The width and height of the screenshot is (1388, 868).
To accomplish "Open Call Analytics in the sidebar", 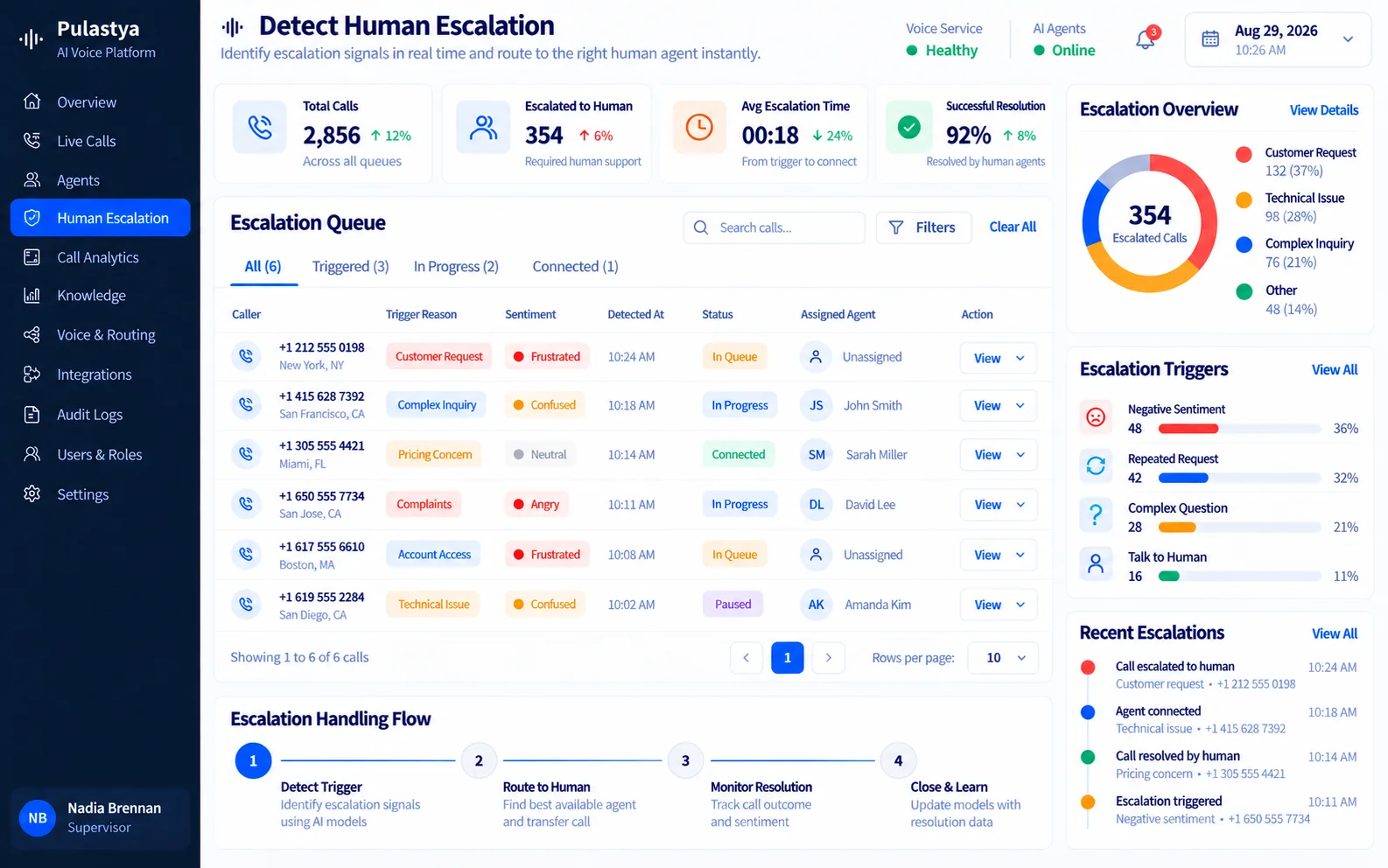I will click(100, 257).
